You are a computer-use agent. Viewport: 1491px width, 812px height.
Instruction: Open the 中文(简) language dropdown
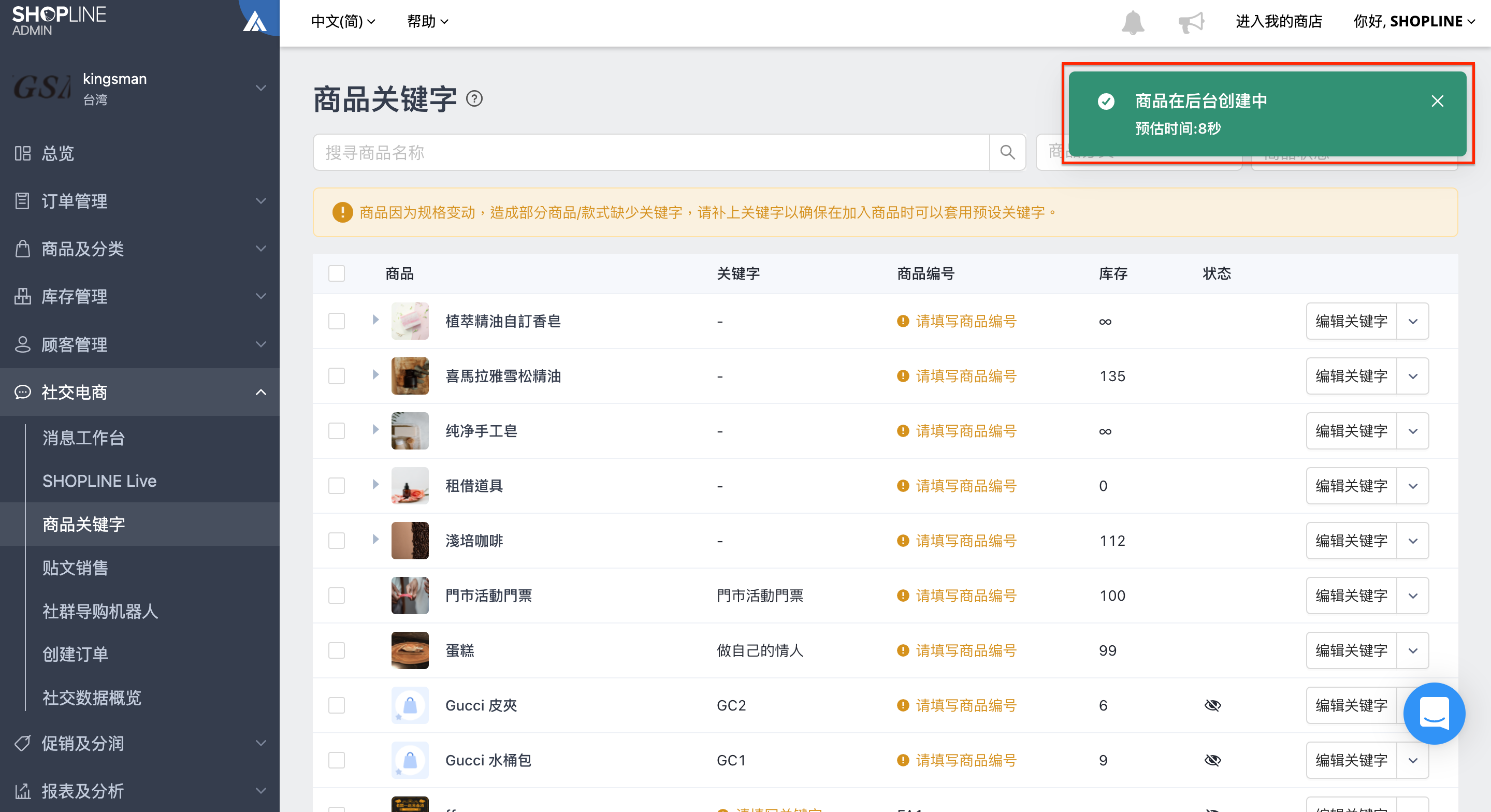coord(343,21)
